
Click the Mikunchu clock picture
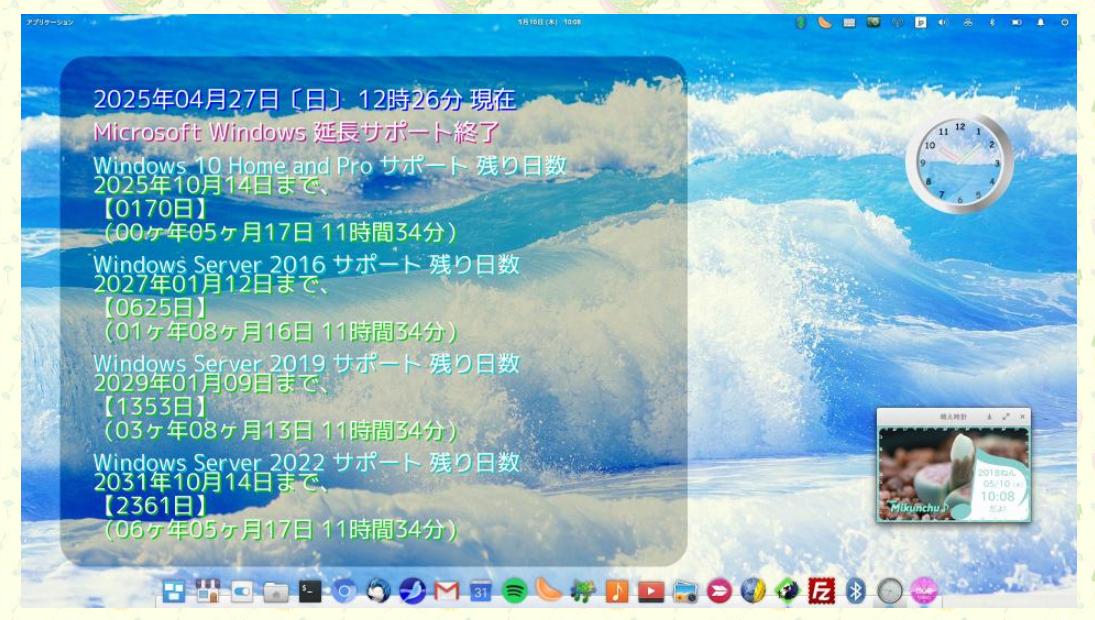[953, 473]
